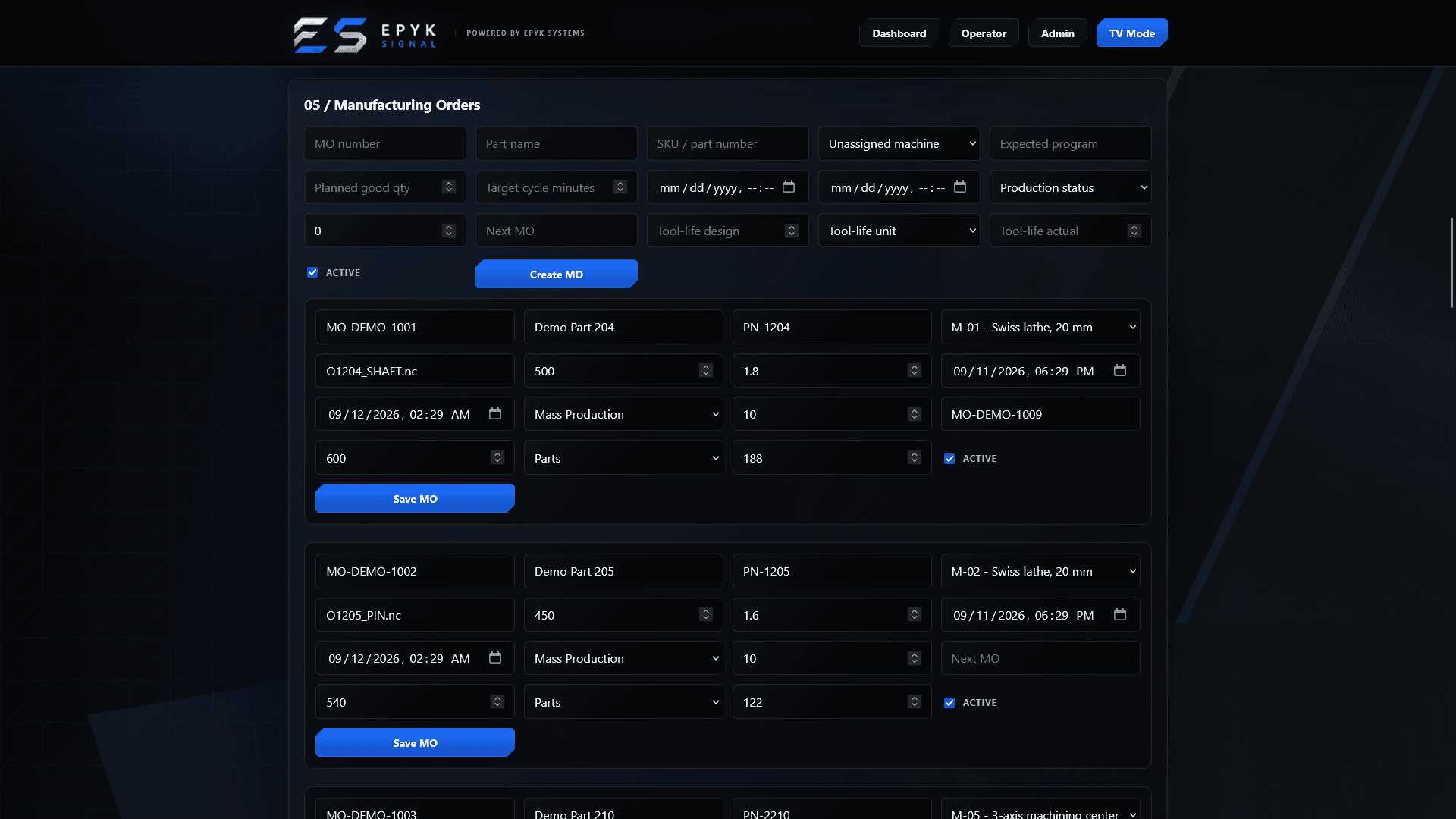Open the Tool-life unit dropdown

tap(899, 231)
